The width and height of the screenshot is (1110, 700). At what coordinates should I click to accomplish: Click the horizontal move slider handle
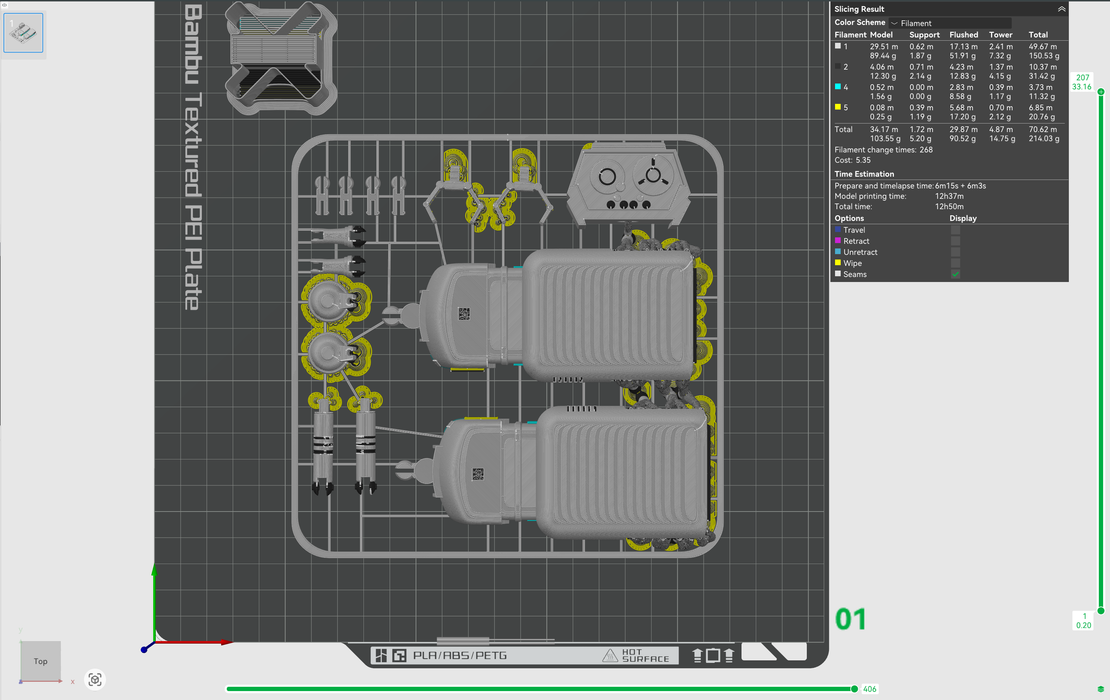tap(854, 688)
